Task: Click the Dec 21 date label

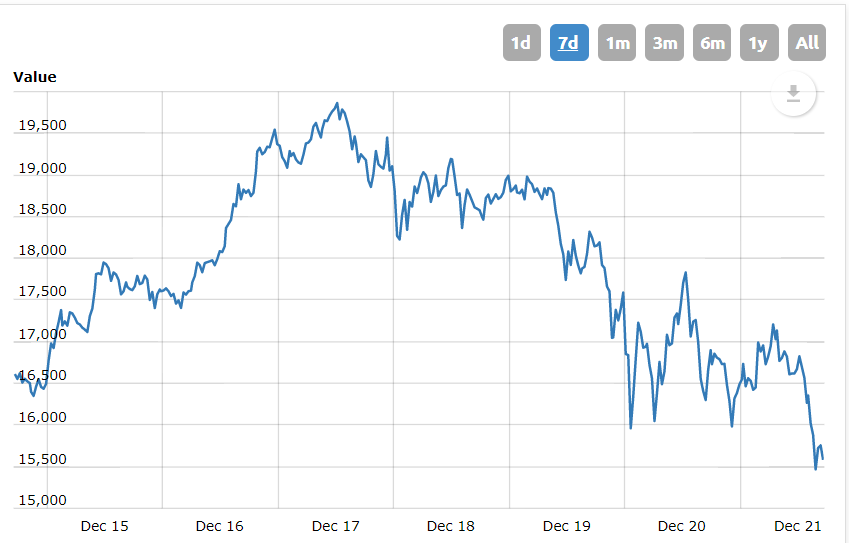Action: click(x=798, y=526)
